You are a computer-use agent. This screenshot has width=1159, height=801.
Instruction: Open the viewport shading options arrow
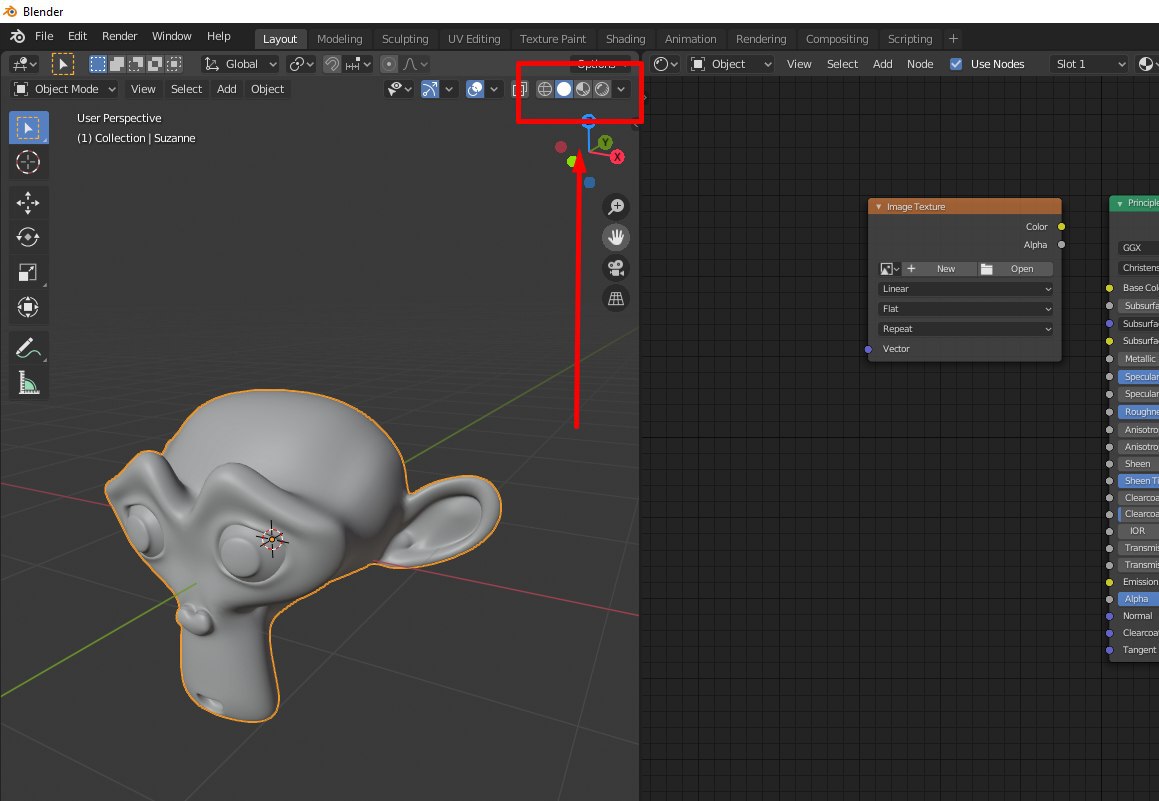click(x=621, y=89)
